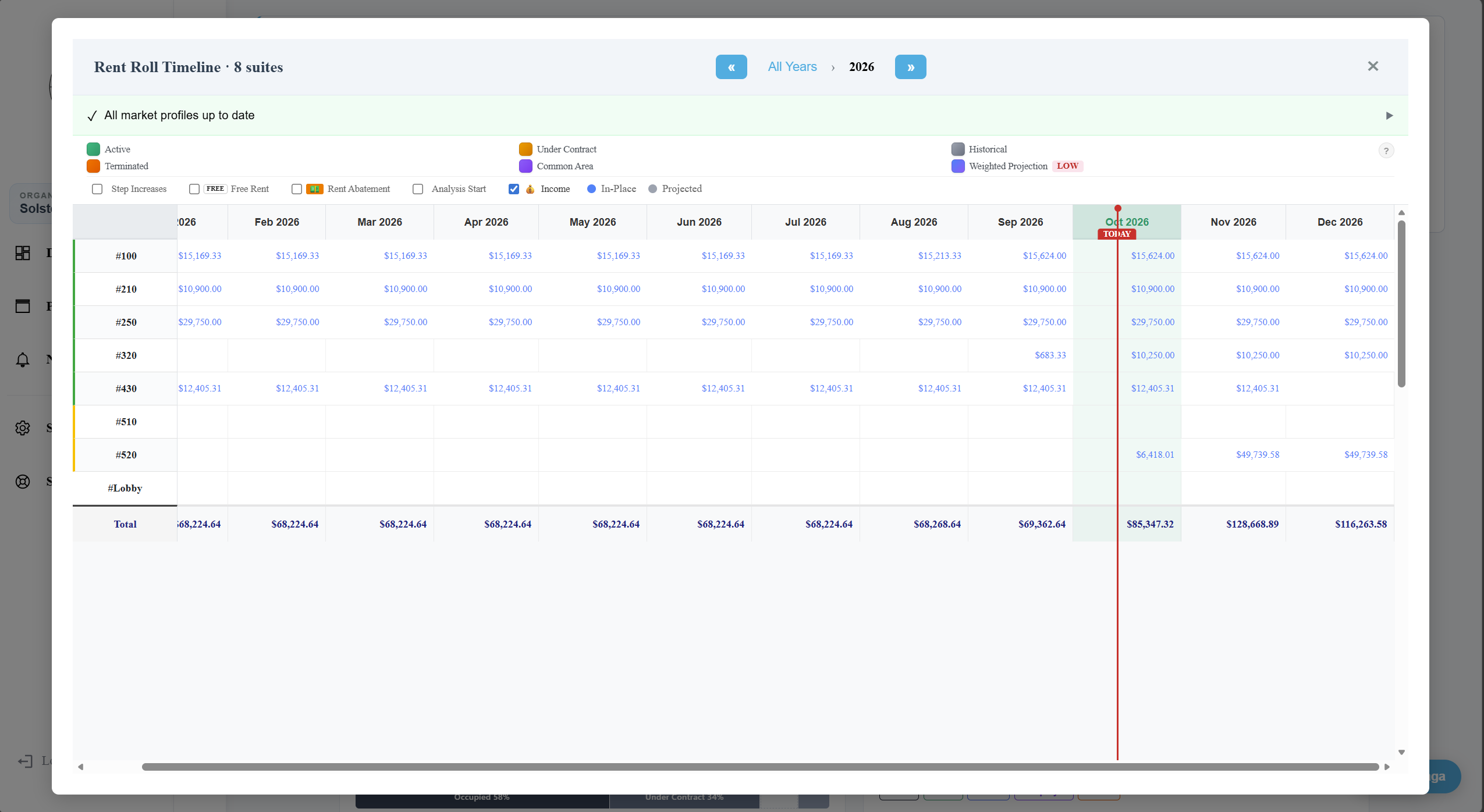1484x812 pixels.
Task: Click the Active green legend swatch
Action: coord(93,149)
